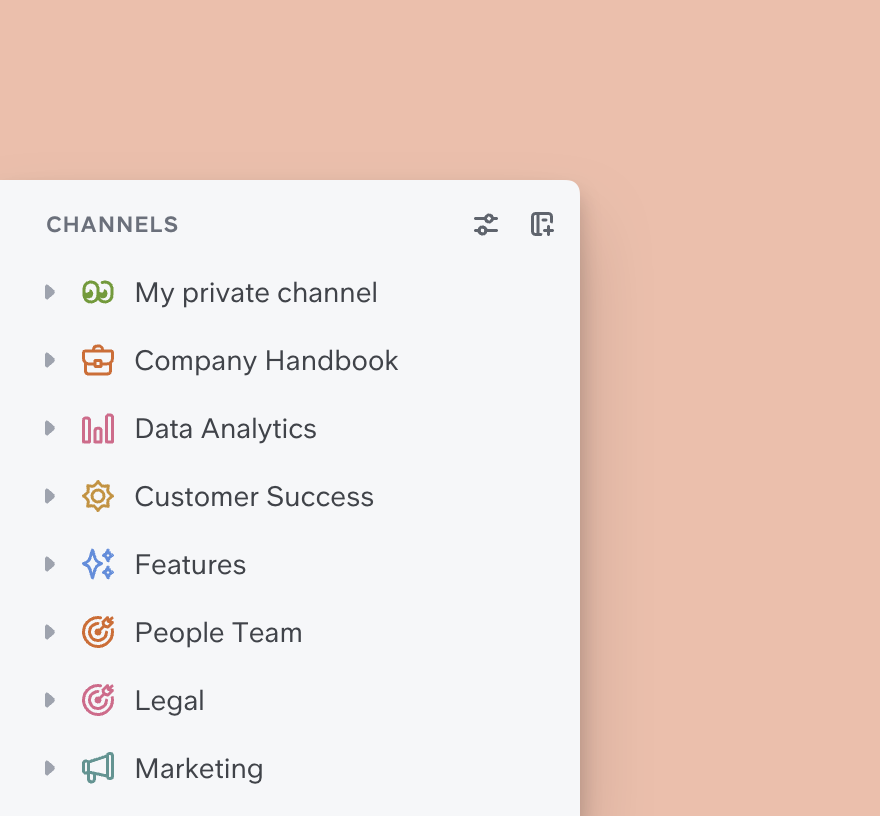Click the sparkles icon of Features
This screenshot has height=816, width=880.
click(x=98, y=565)
